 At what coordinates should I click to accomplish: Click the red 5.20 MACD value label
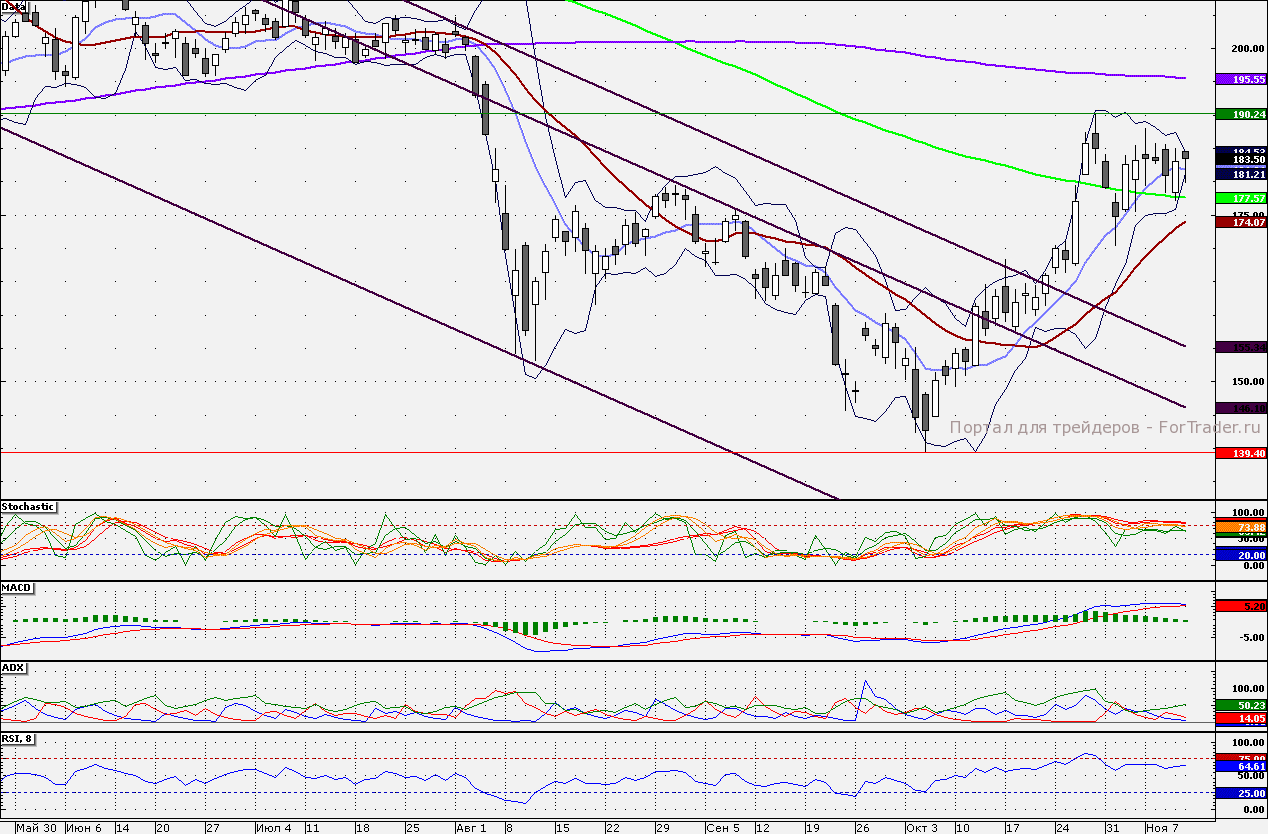coord(1241,606)
